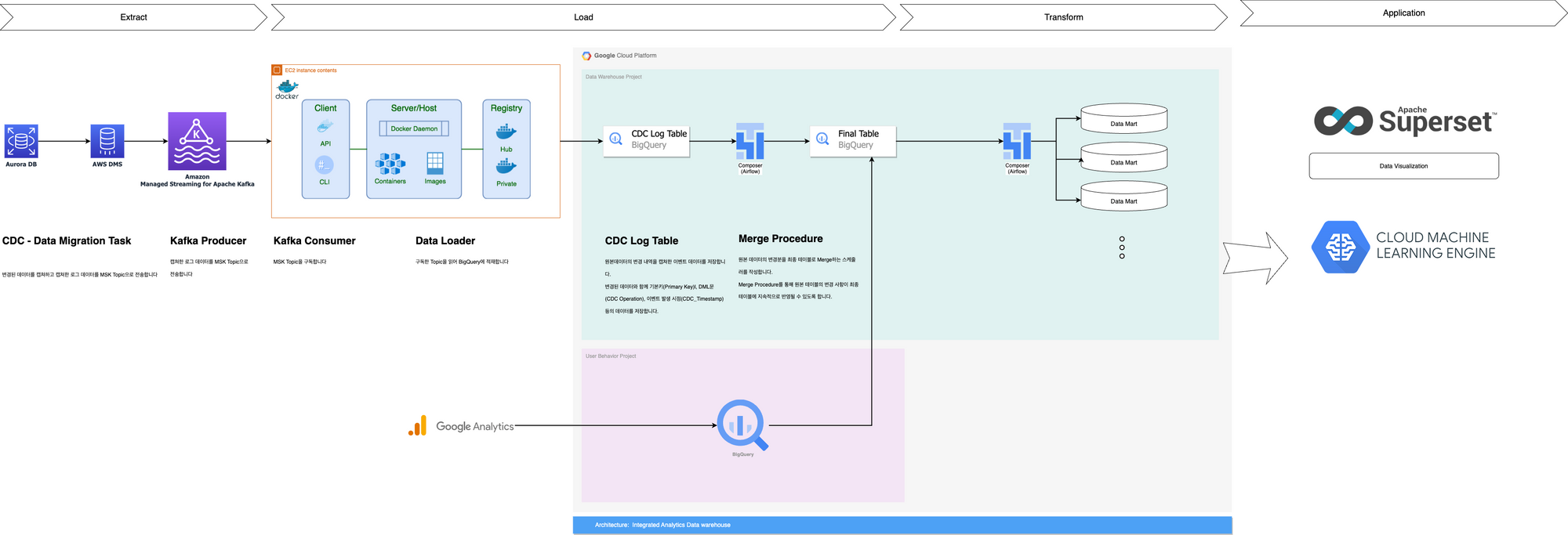Viewport: 1568px width, 535px height.
Task: Click the Aurora DB icon
Action: coord(21,141)
